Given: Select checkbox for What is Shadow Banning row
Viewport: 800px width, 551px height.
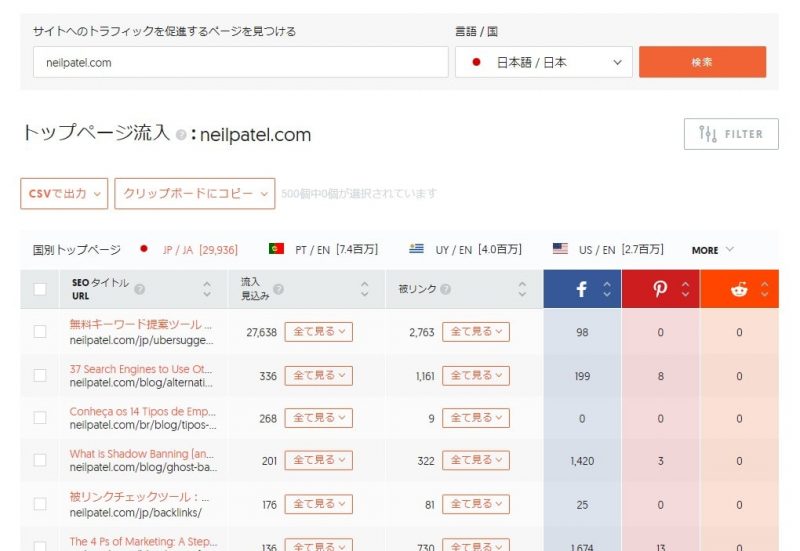Looking at the screenshot, I should coord(40,460).
